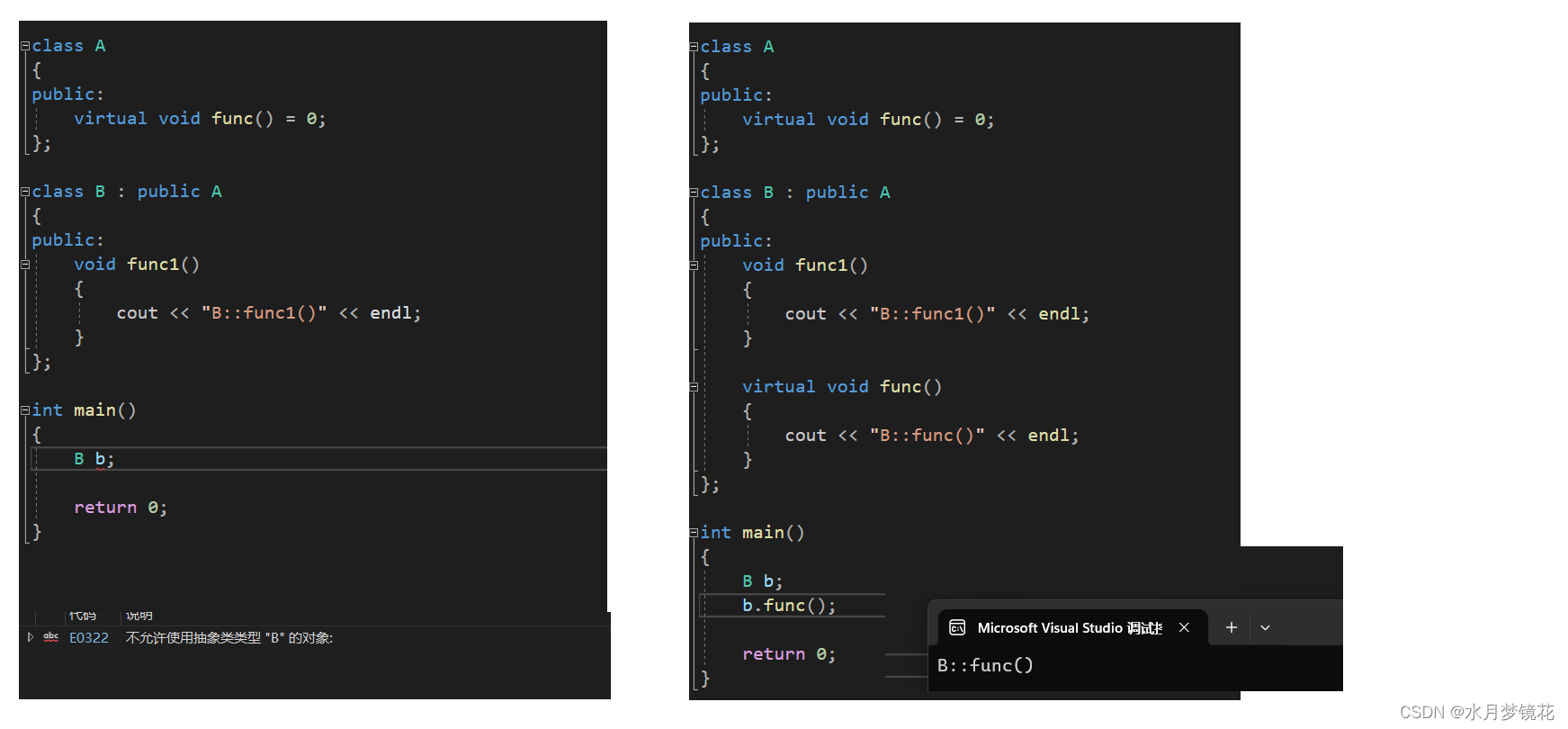Viewport: 1568px width, 729px height.
Task: Collapse func1() block in left code panel
Action: coord(25,265)
